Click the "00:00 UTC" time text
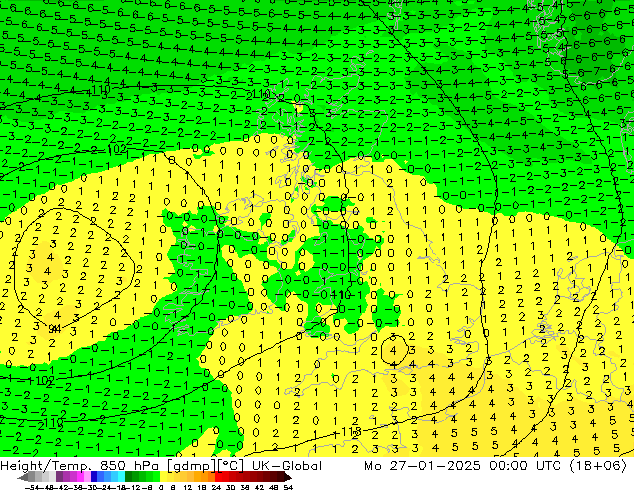Viewport: 634px width, 490px height. tap(525, 466)
